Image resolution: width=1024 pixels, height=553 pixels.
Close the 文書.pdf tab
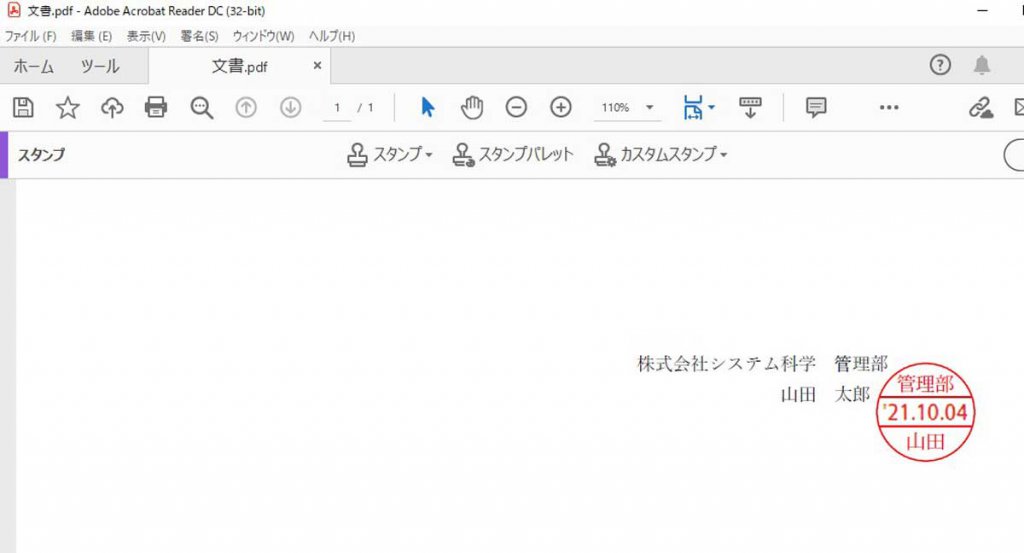[x=317, y=65]
